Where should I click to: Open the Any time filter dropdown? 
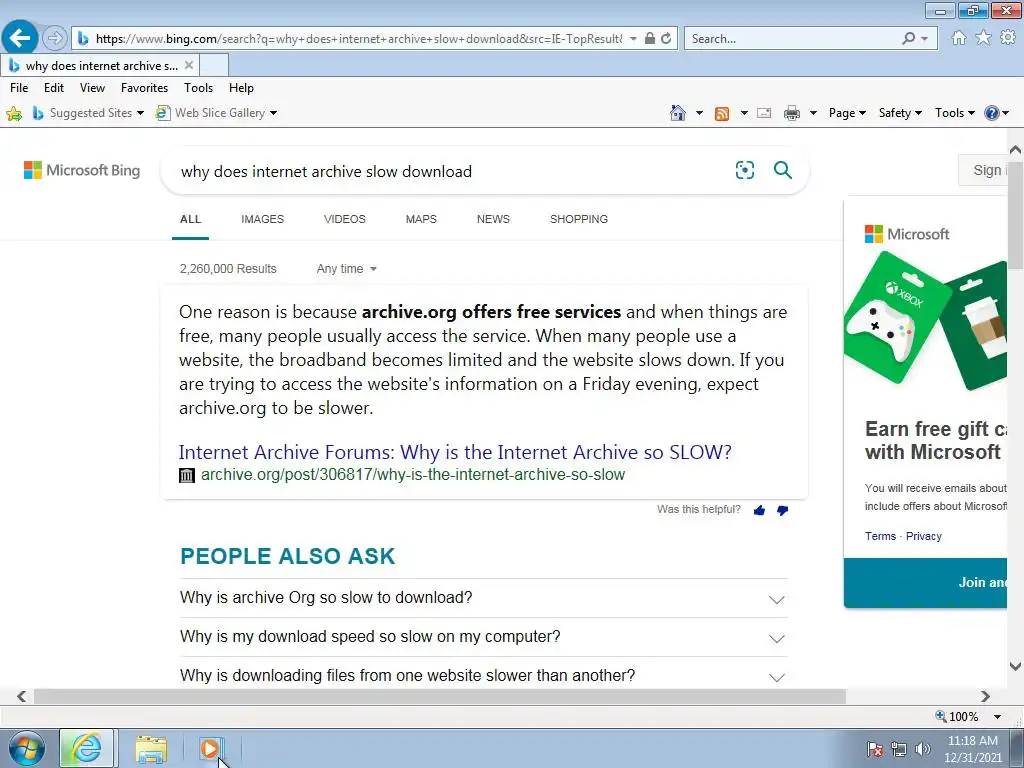click(x=346, y=268)
